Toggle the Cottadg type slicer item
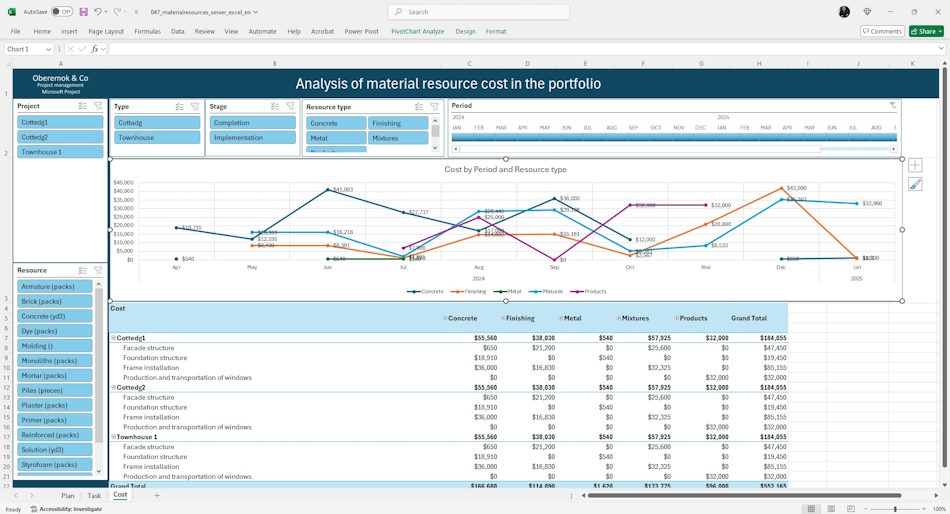This screenshot has height=514, width=950. click(x=157, y=122)
